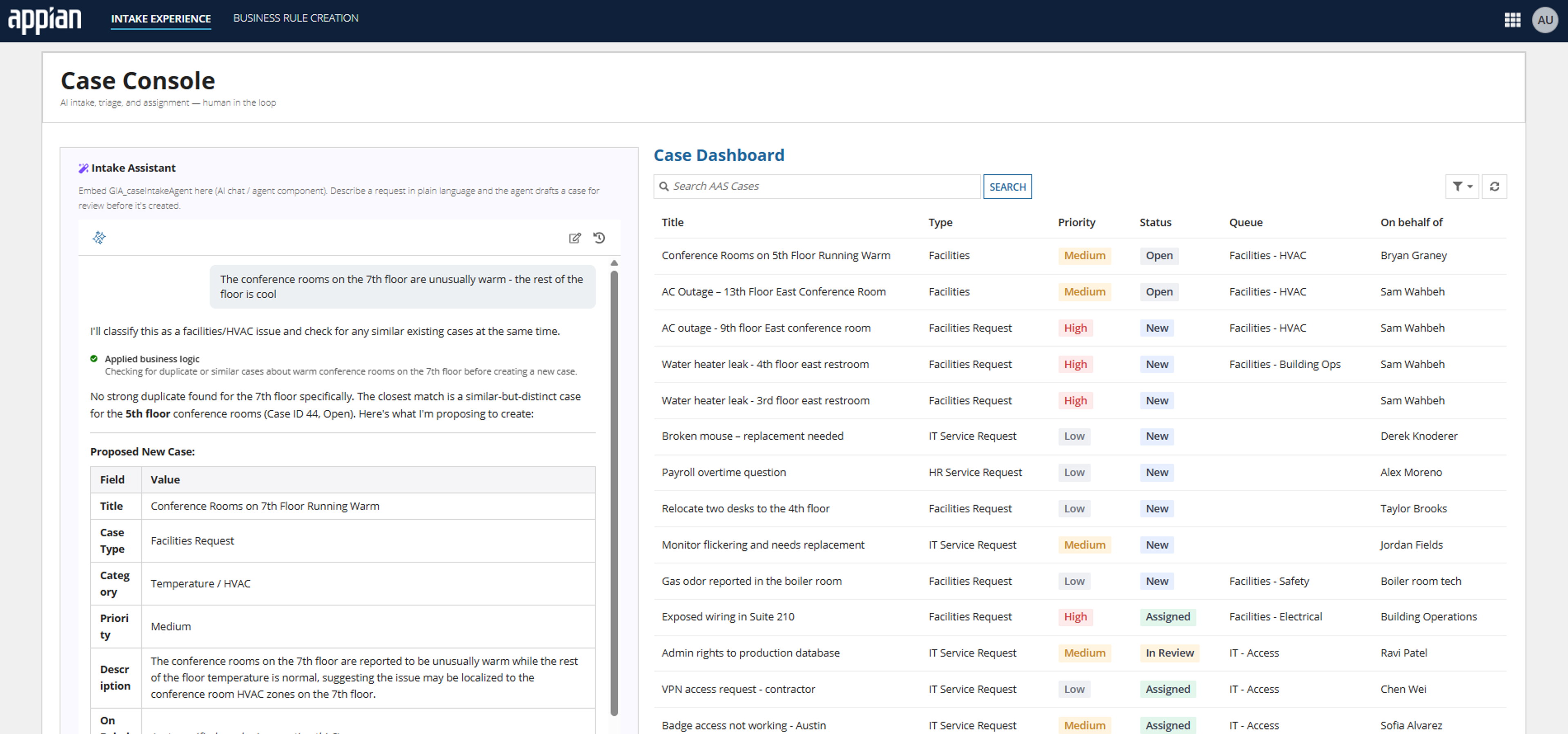Image resolution: width=1568 pixels, height=734 pixels.
Task: Click High priority on Exposed wiring row
Action: point(1076,616)
